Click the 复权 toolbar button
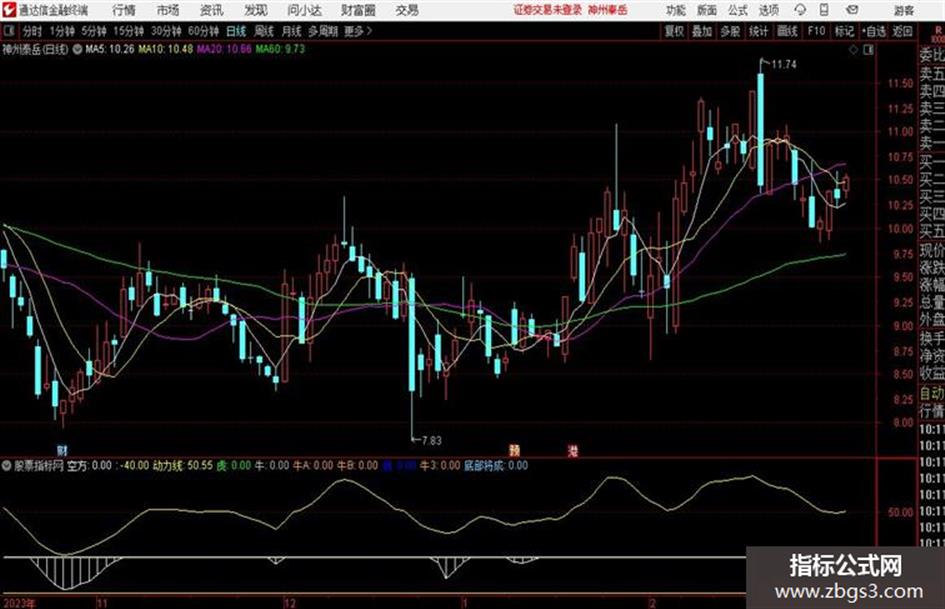 pos(674,31)
